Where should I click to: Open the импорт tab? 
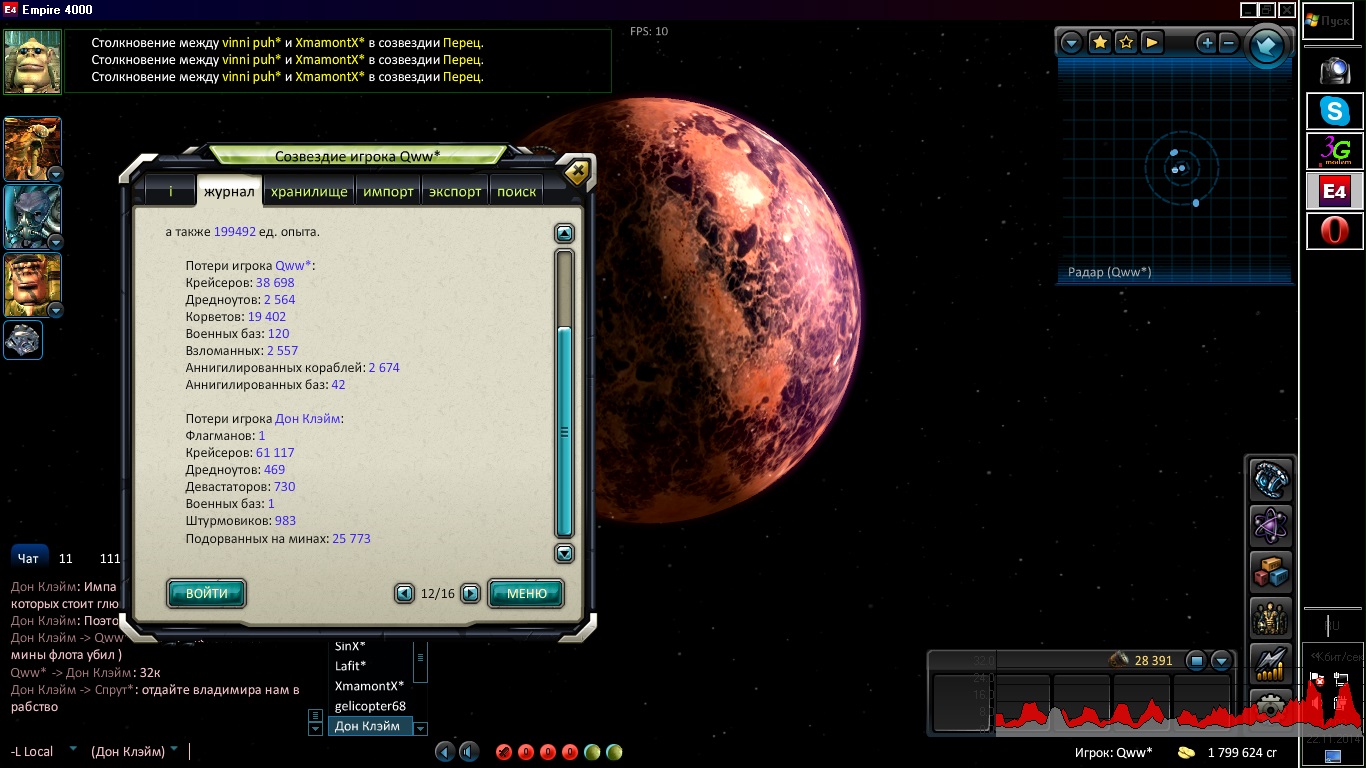(388, 191)
